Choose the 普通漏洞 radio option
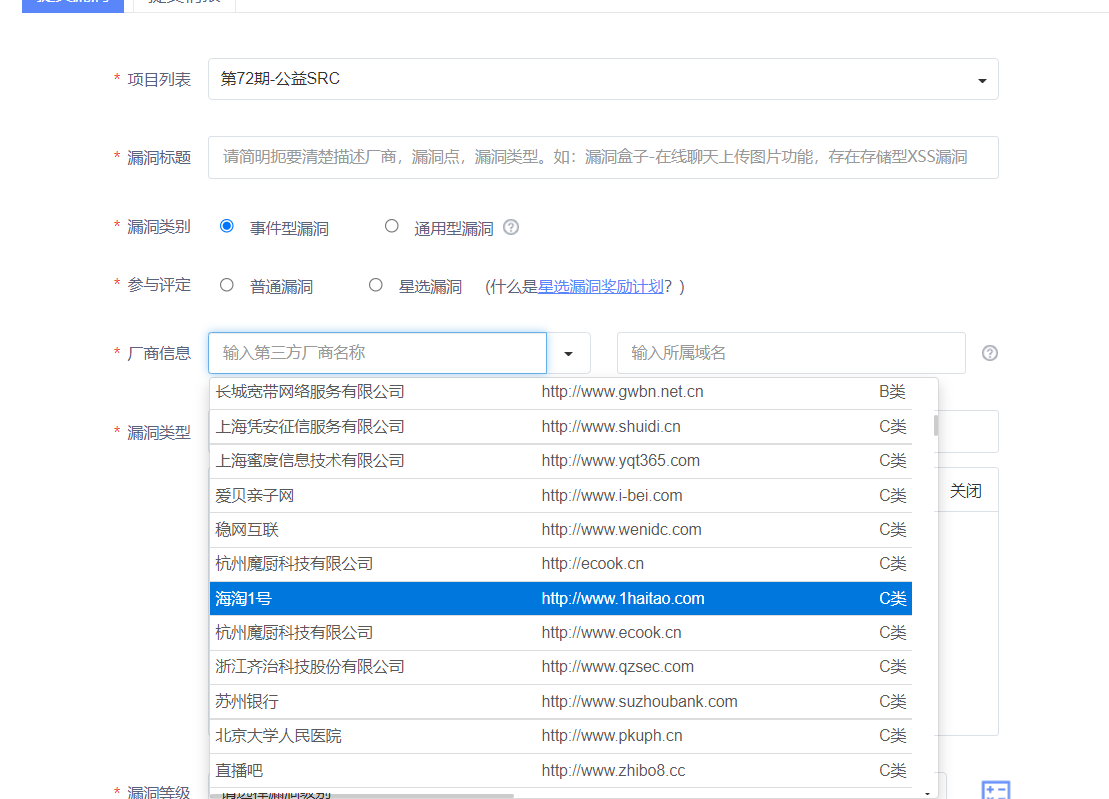 tap(226, 285)
